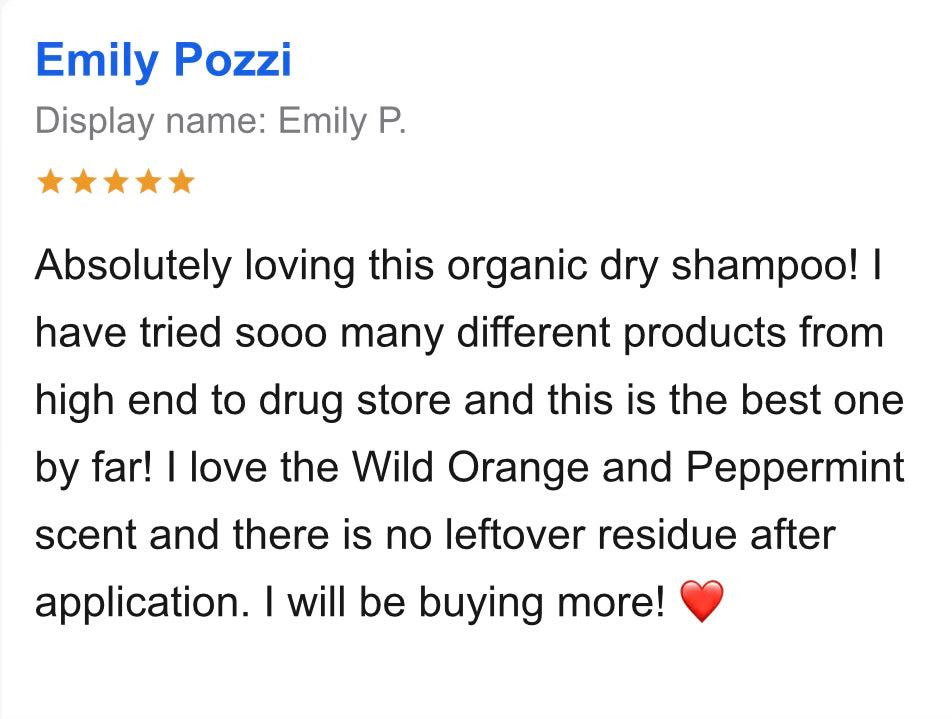Viewport: 952px width, 719px height.
Task: Click the fifth rating star
Action: [x=180, y=182]
